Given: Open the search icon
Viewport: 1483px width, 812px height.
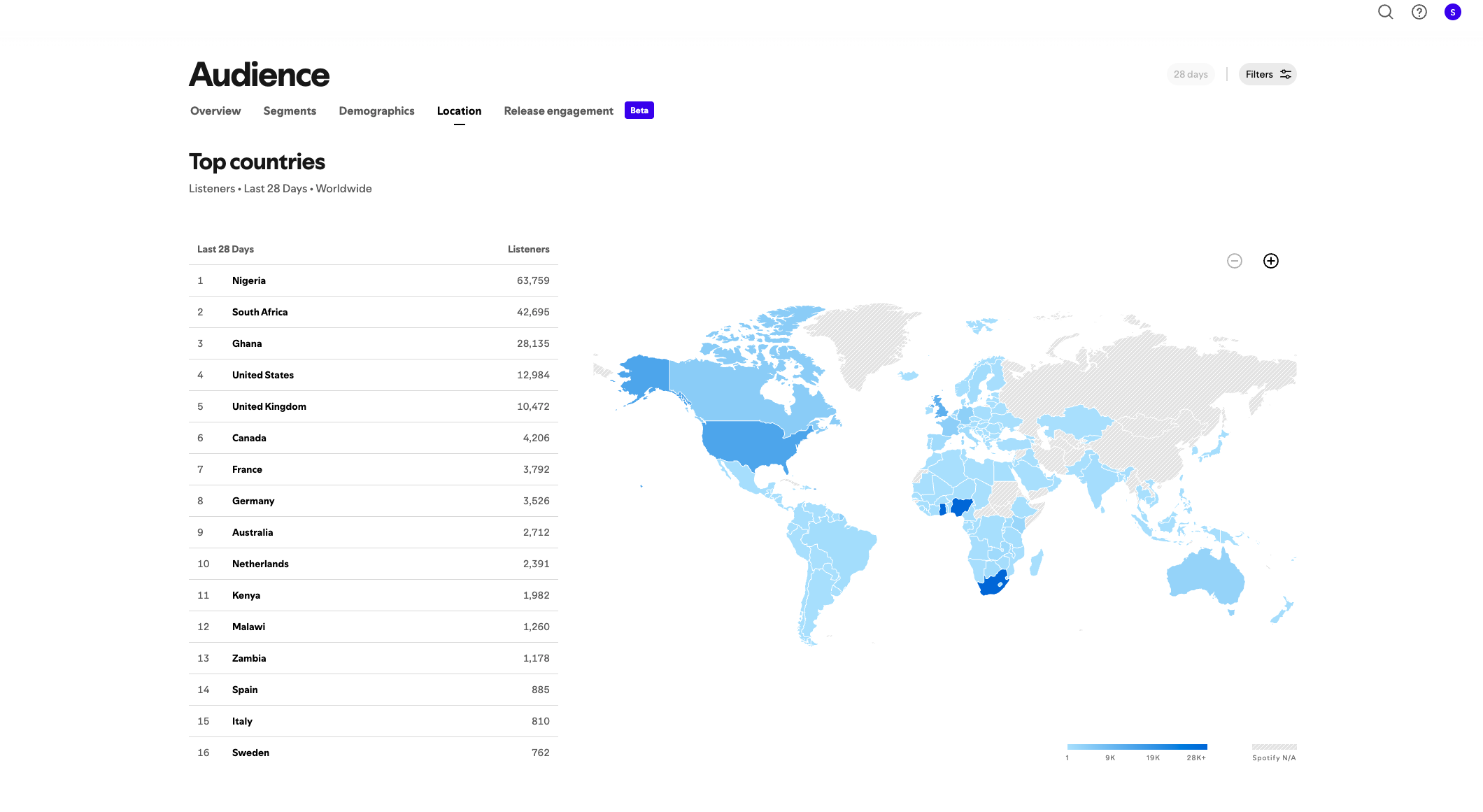Looking at the screenshot, I should pos(1385,12).
